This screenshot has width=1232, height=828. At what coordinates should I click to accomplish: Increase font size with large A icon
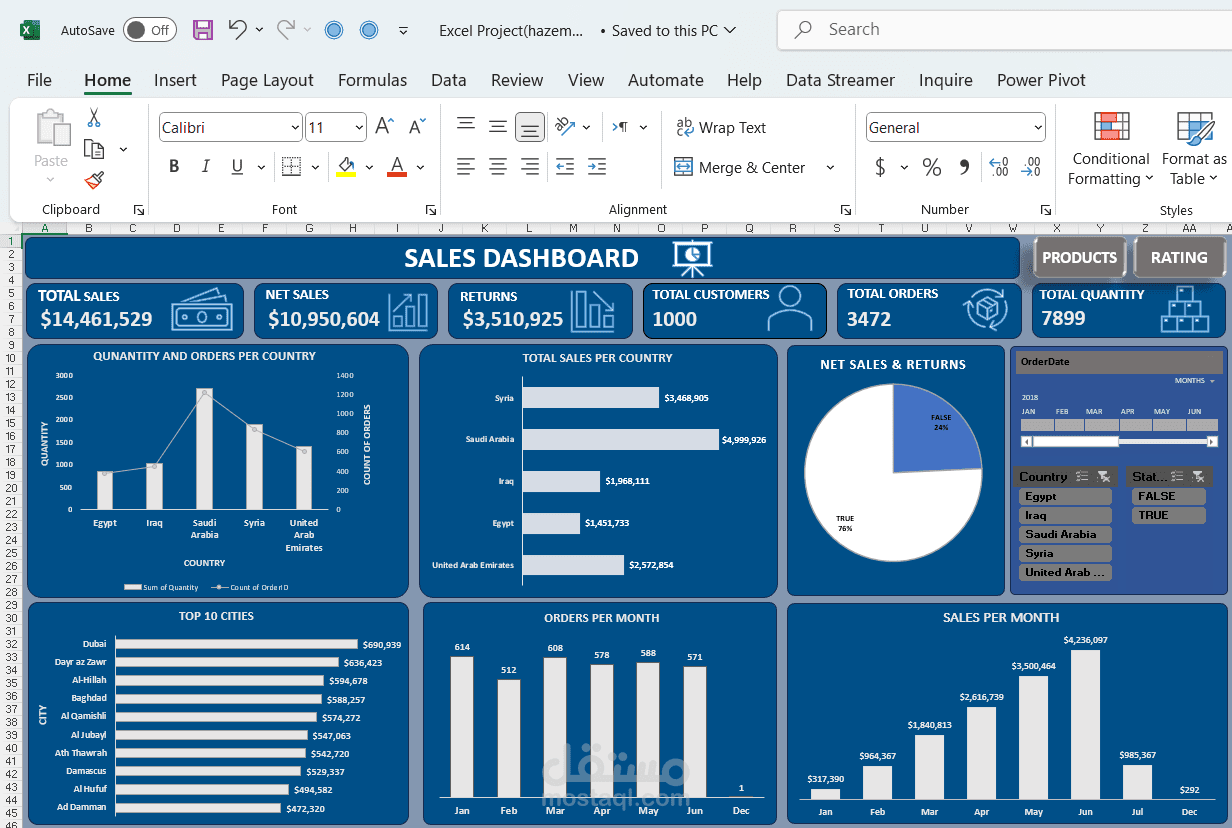pyautogui.click(x=385, y=127)
